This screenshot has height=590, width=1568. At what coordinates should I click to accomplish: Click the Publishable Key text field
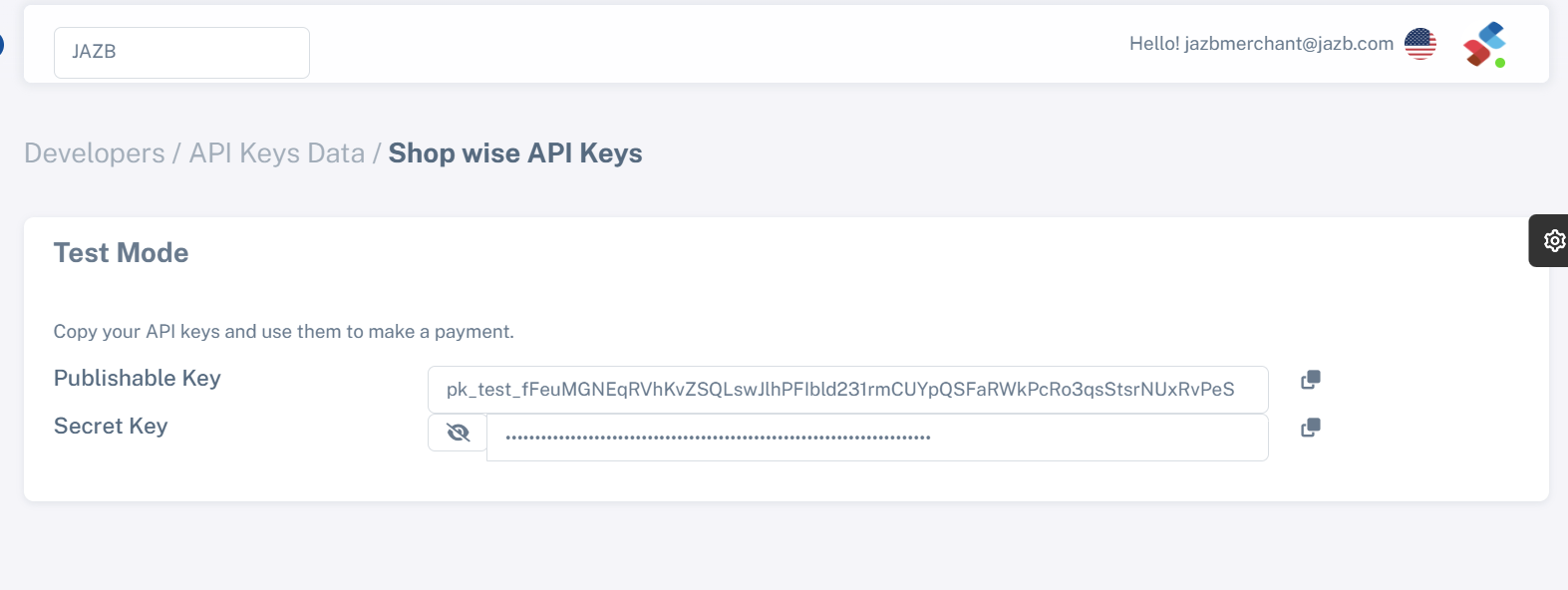[847, 390]
